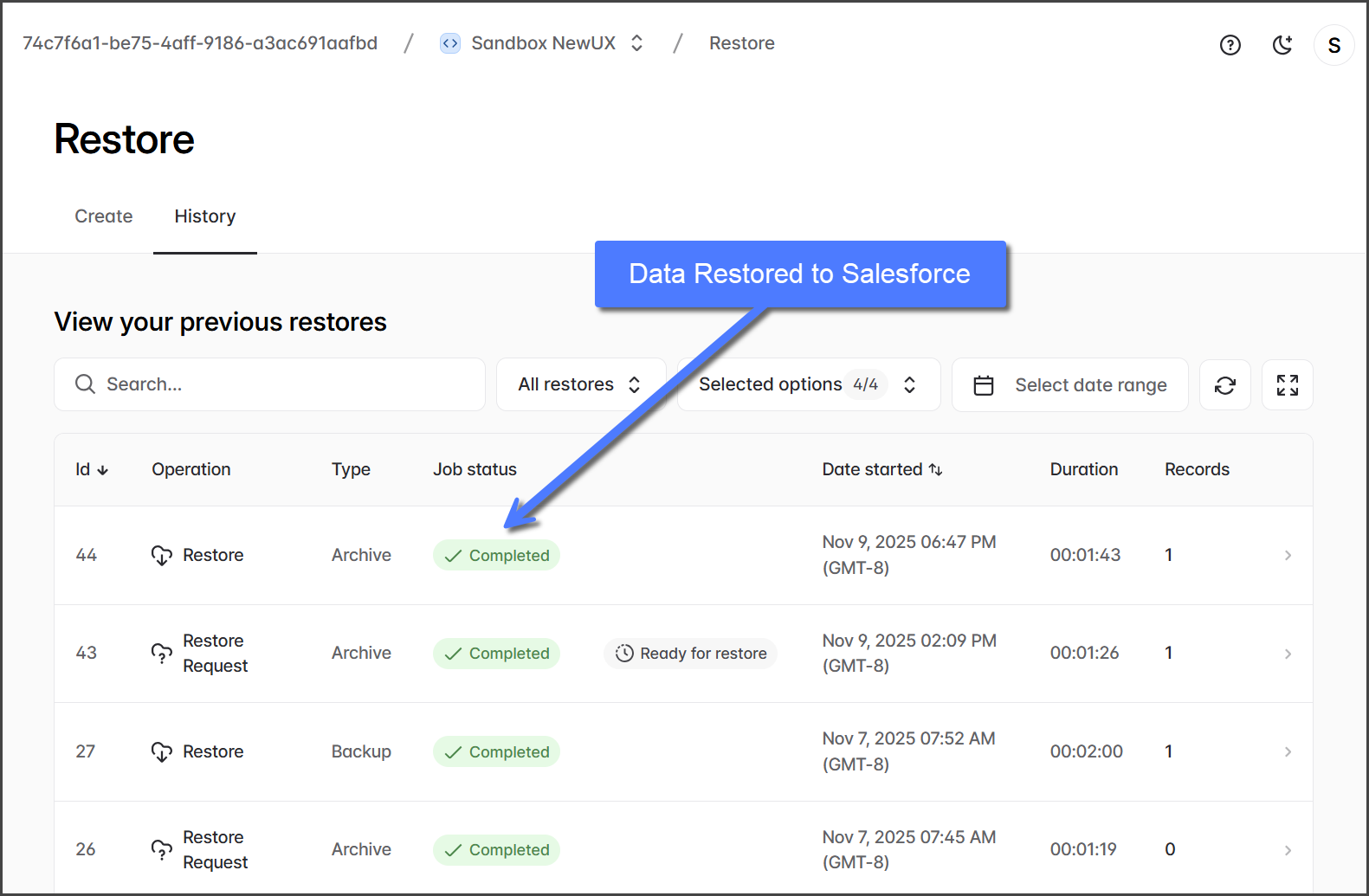The height and width of the screenshot is (896, 1369).
Task: Switch to the Create tab
Action: point(104,216)
